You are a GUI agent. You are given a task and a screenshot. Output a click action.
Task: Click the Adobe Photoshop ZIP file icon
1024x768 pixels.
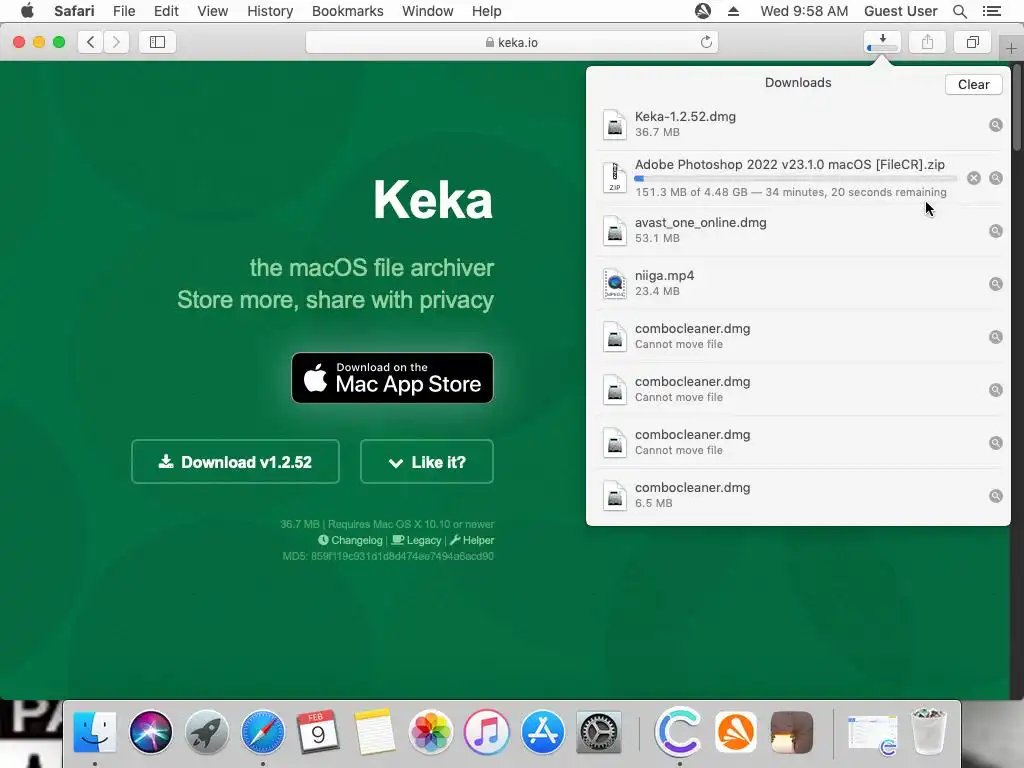click(x=615, y=178)
